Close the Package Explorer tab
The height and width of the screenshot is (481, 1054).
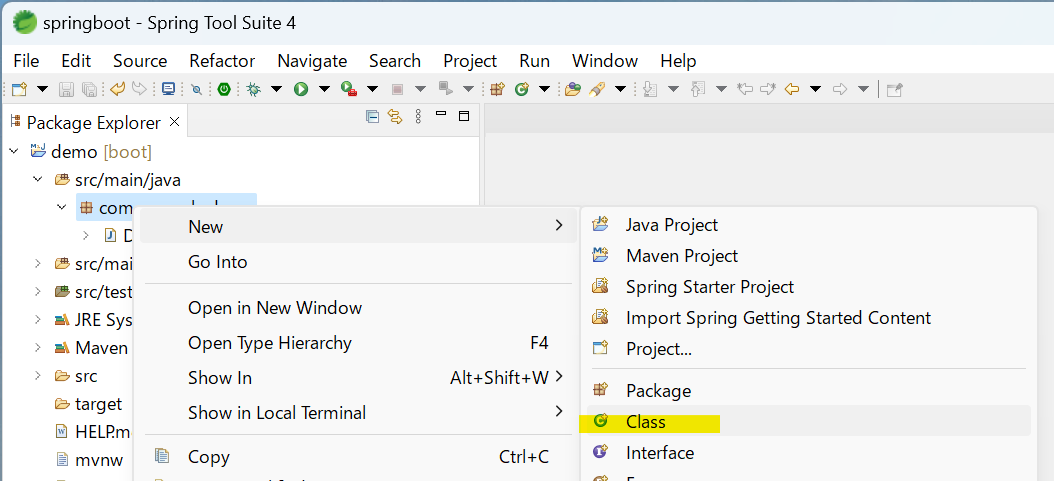click(174, 122)
